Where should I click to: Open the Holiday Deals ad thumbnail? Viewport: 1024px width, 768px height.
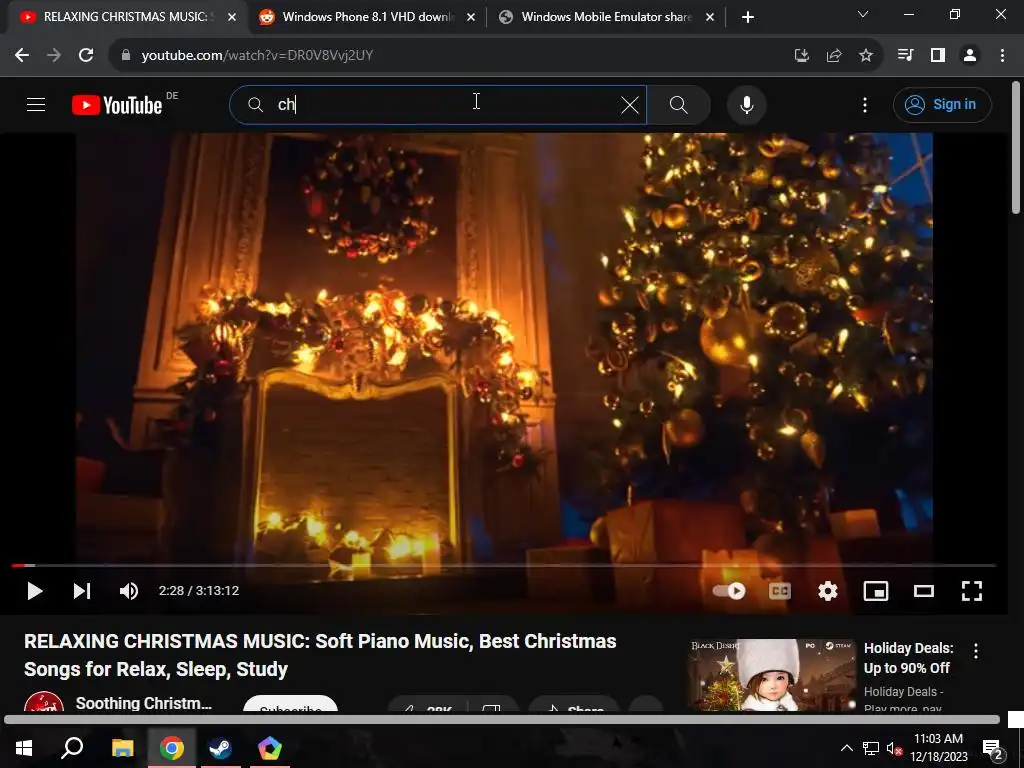(x=771, y=675)
